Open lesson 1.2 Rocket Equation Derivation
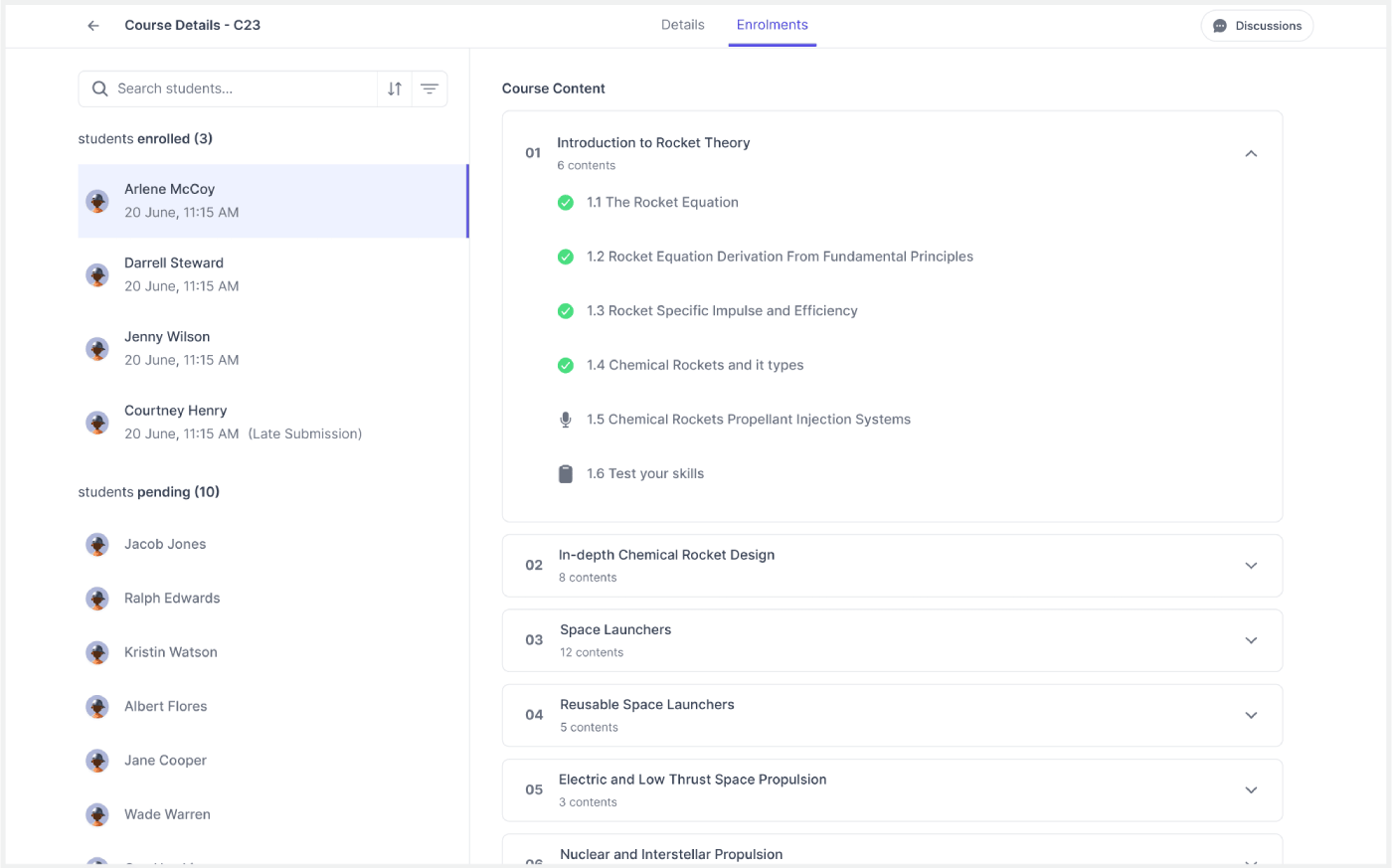Screen dimensions: 1392x868 (780, 257)
